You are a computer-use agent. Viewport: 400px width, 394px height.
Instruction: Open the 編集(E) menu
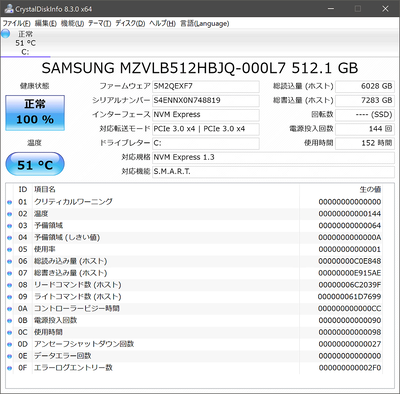46,24
